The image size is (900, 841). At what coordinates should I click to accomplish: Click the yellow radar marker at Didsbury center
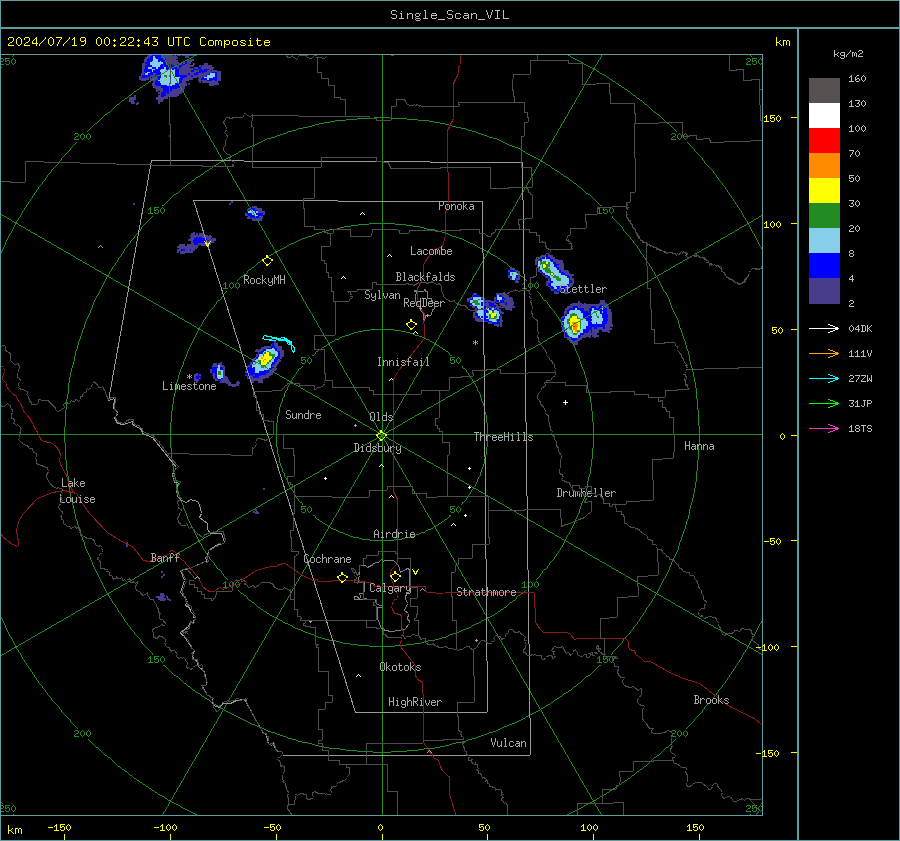[381, 436]
